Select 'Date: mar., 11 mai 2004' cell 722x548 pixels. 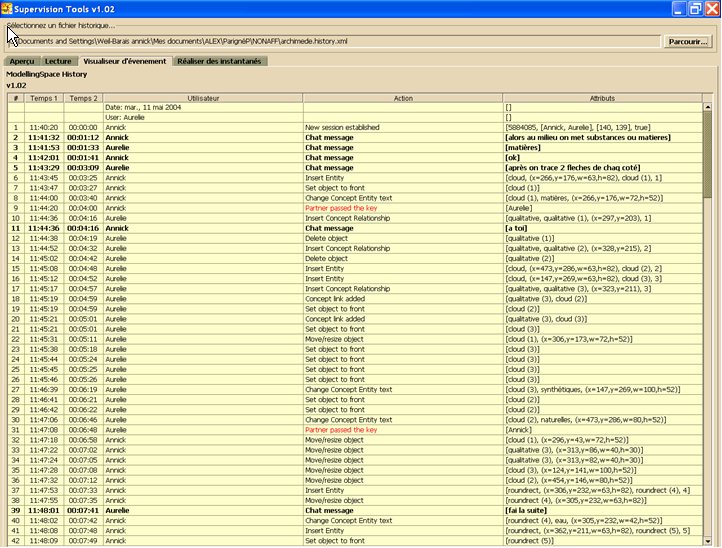203,107
